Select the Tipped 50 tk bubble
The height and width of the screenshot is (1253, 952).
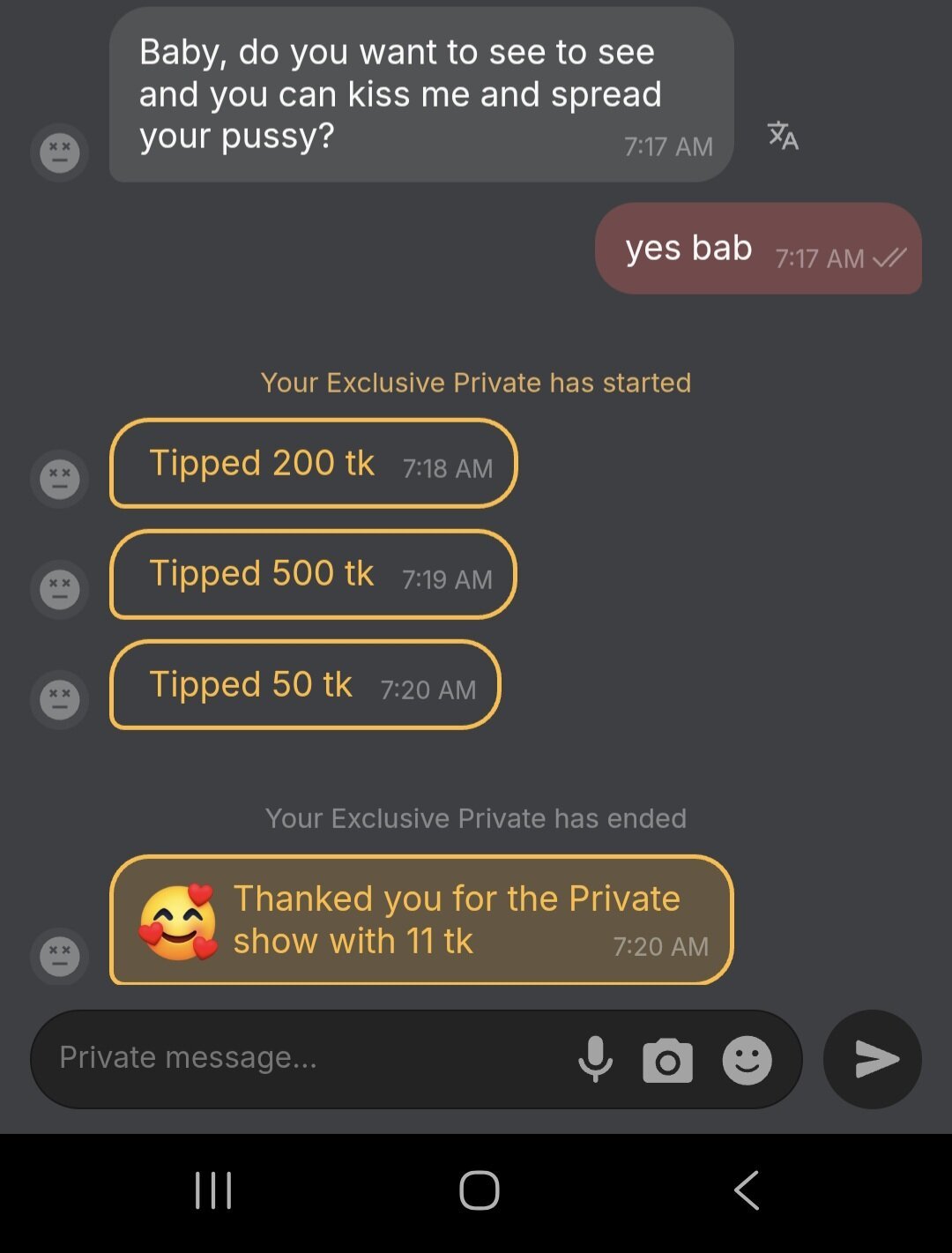click(x=305, y=685)
